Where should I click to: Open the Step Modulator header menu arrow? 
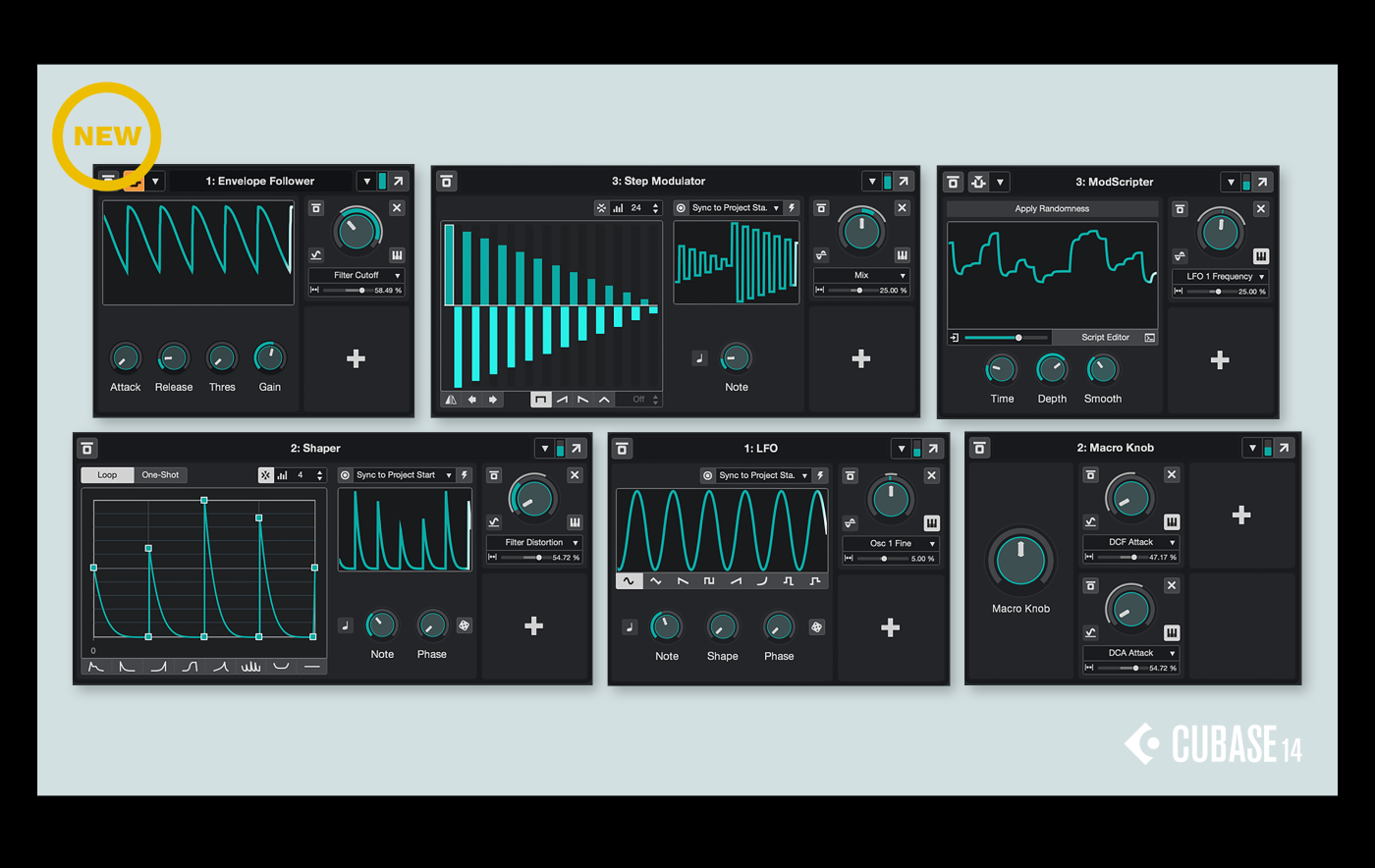point(872,182)
